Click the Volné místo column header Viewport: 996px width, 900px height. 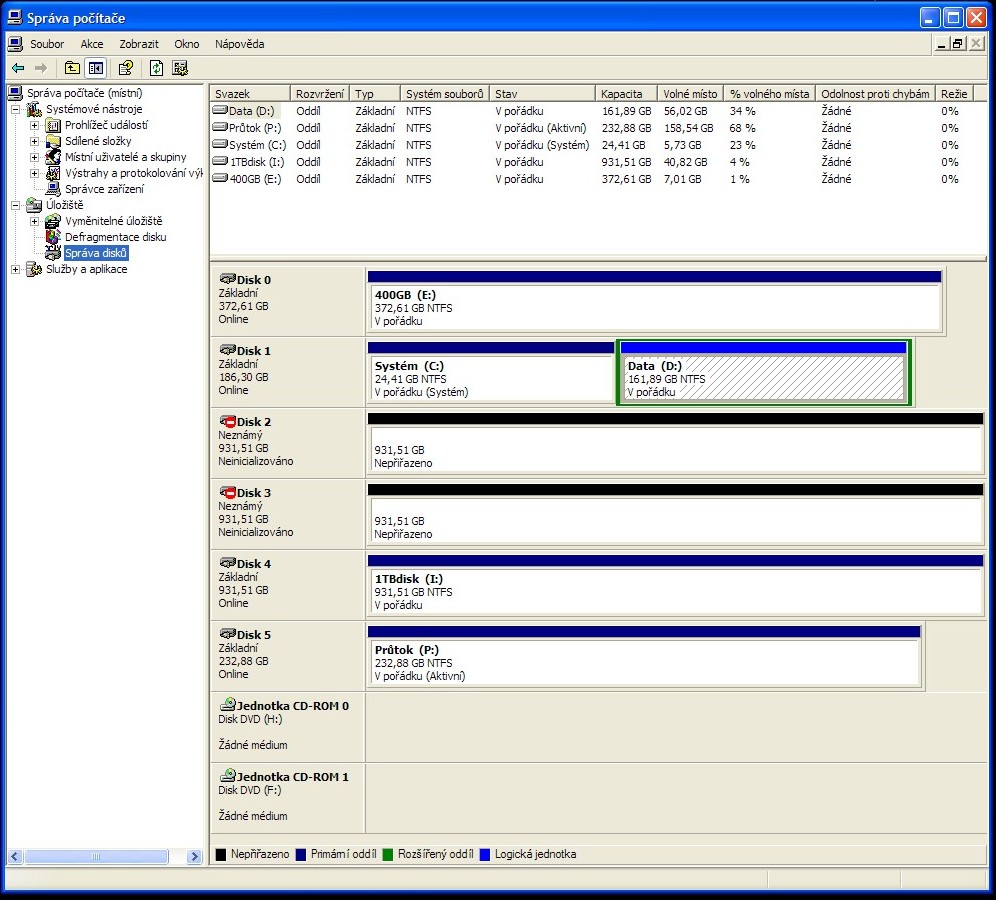[689, 94]
